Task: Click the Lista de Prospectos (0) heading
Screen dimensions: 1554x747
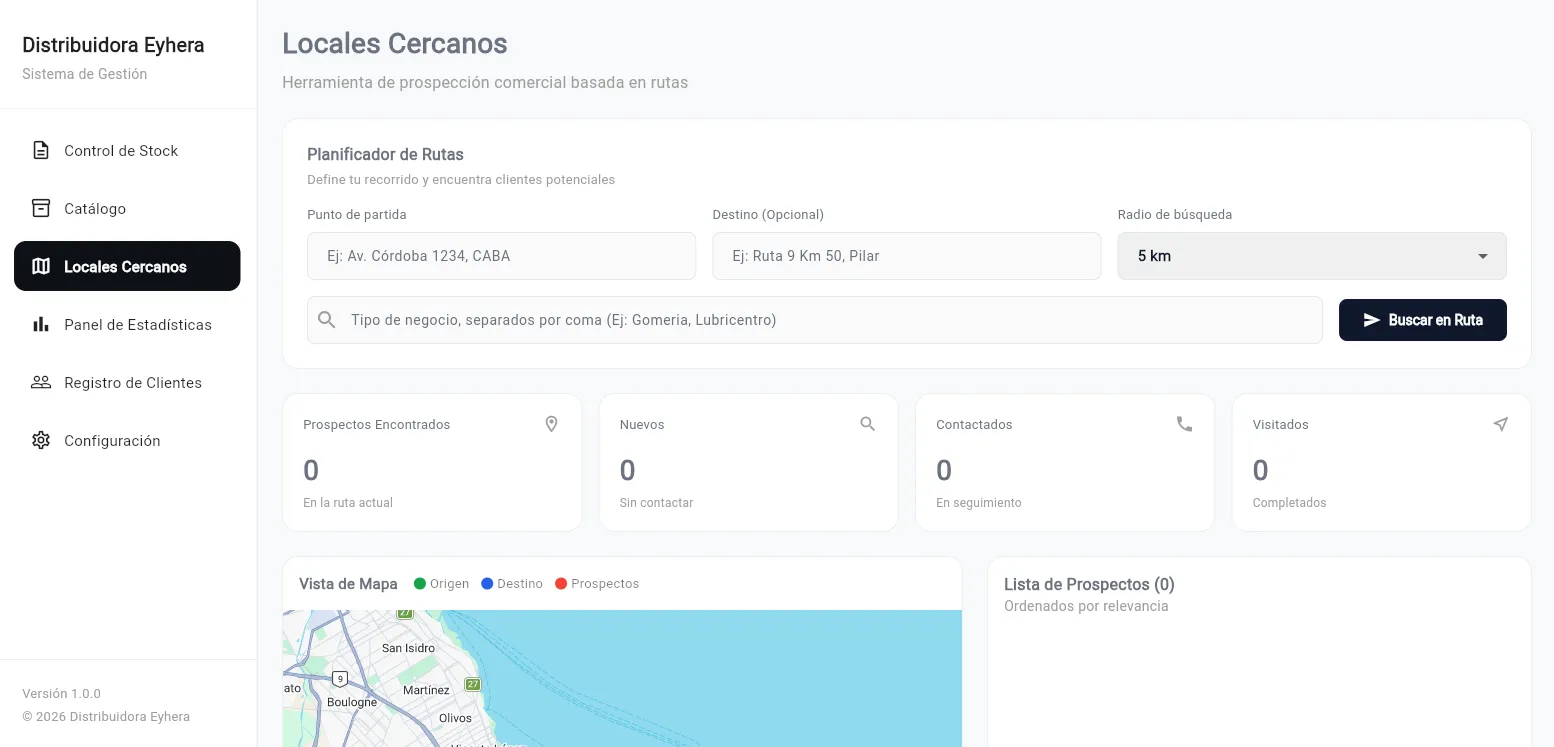Action: 1089,585
